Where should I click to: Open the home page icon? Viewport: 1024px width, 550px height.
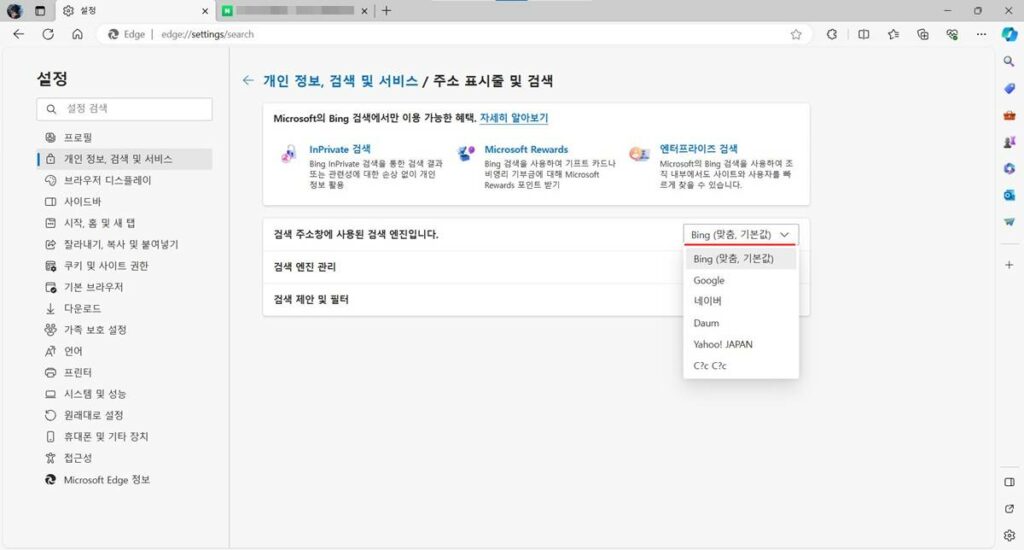point(77,34)
